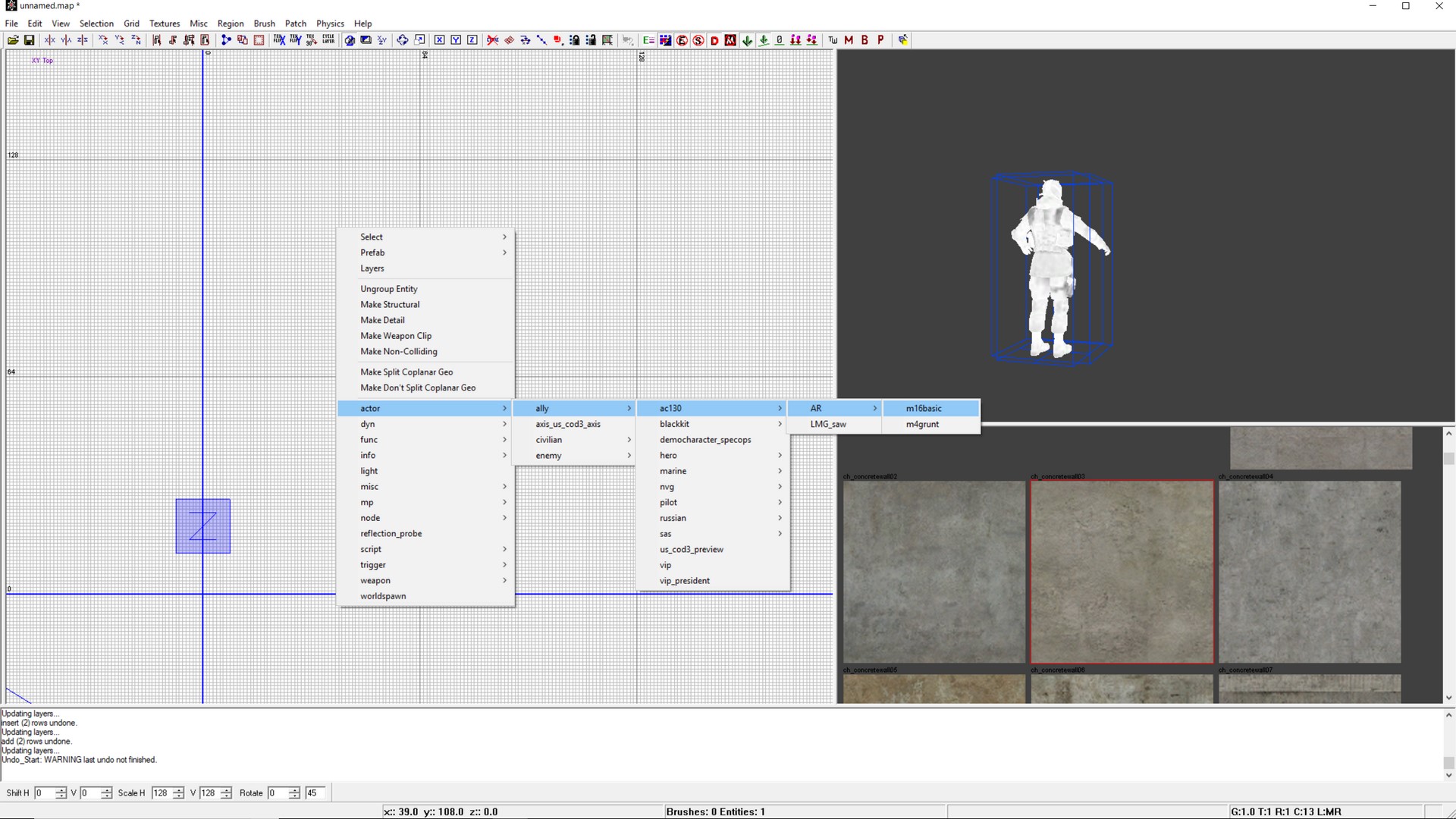Image resolution: width=1456 pixels, height=819 pixels.
Task: Open the Patch menu
Action: [296, 24]
